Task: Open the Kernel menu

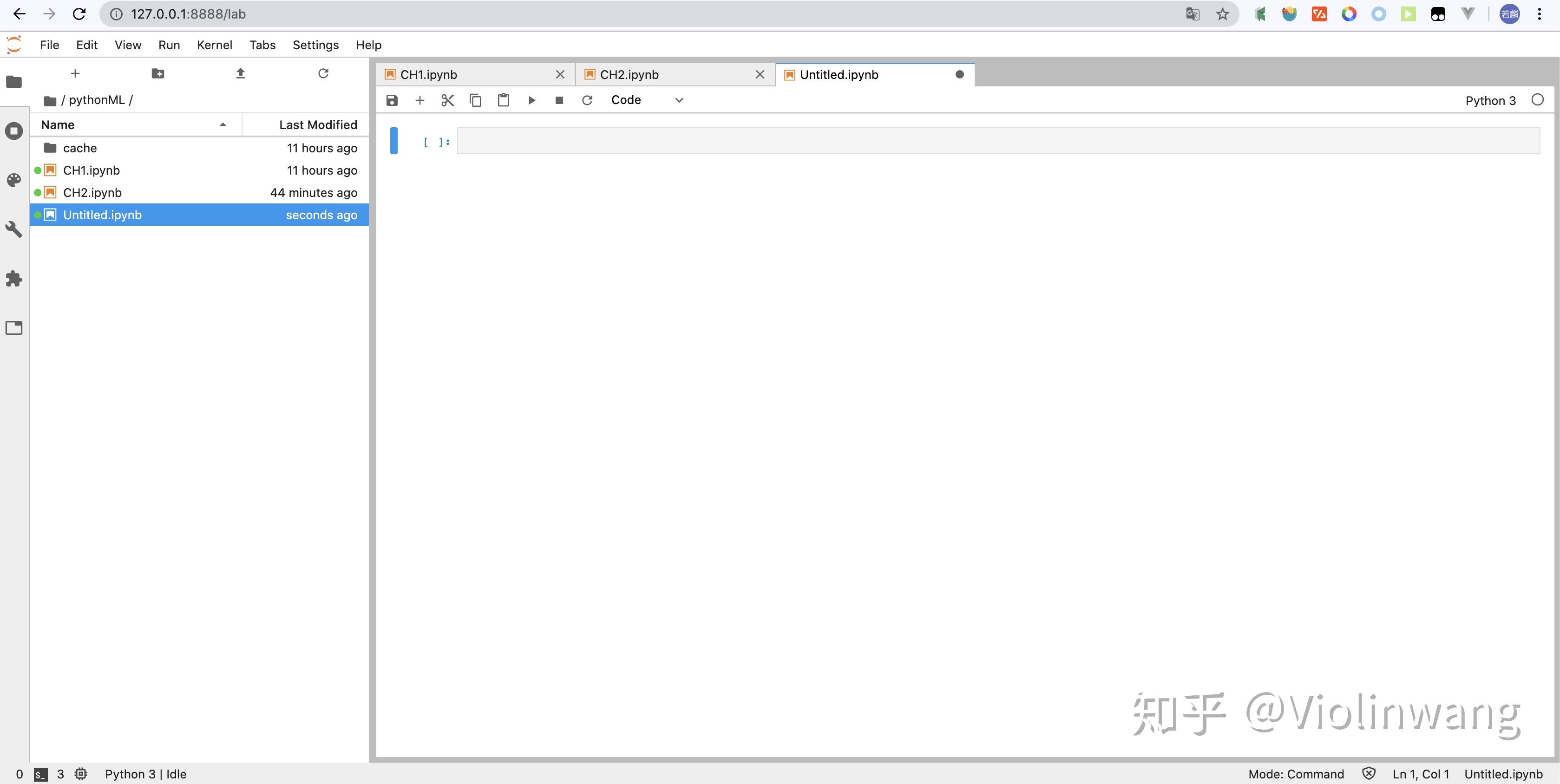Action: pos(214,44)
